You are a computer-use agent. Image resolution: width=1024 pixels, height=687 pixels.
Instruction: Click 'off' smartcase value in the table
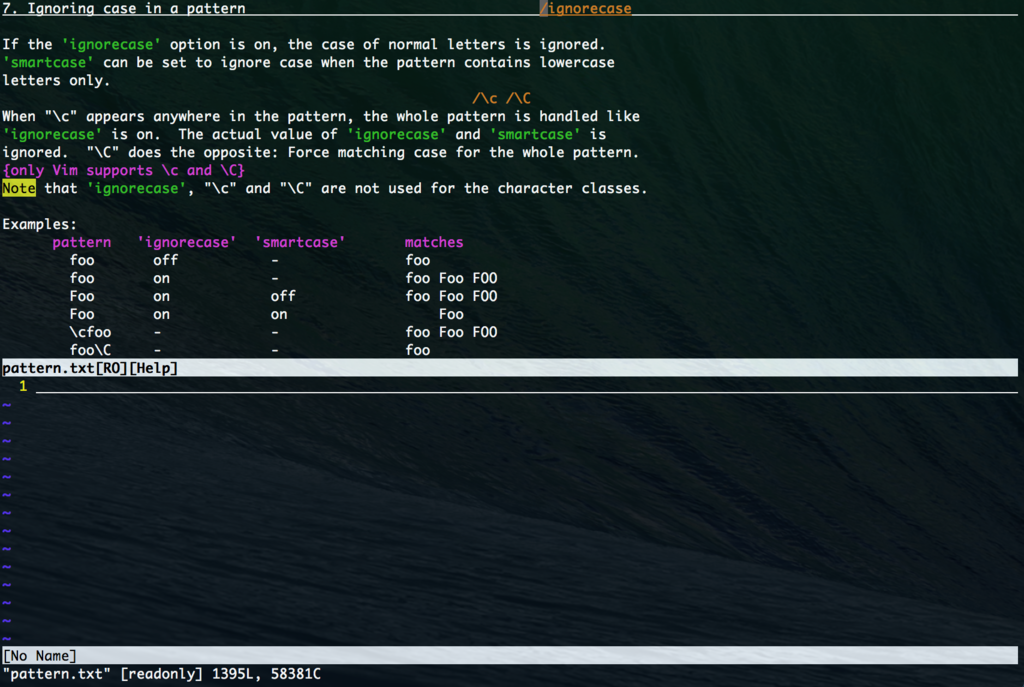click(x=283, y=296)
